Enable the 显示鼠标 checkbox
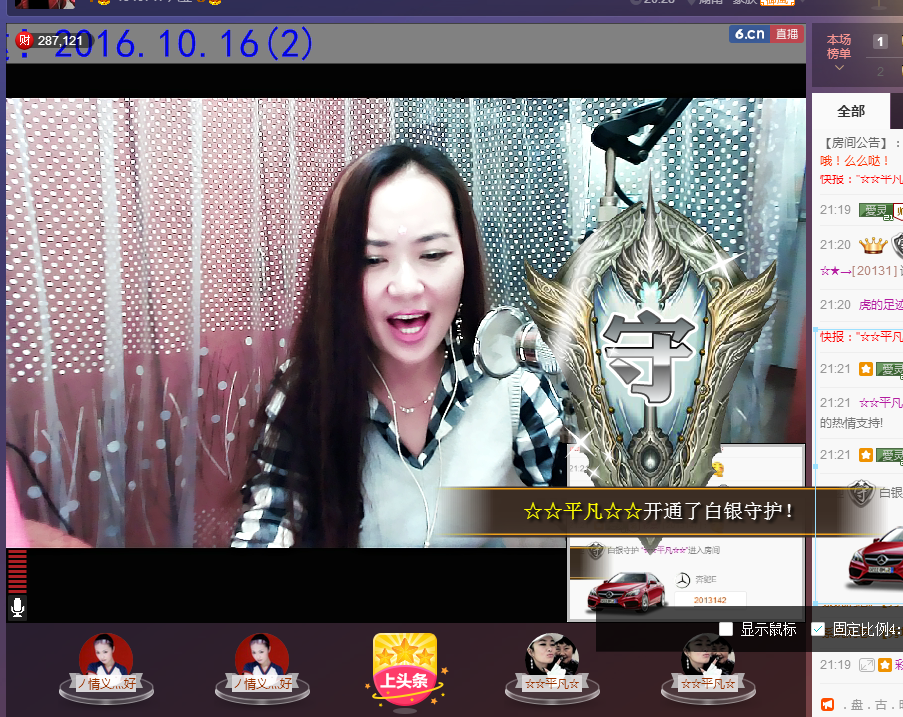The height and width of the screenshot is (717, 903). point(726,629)
